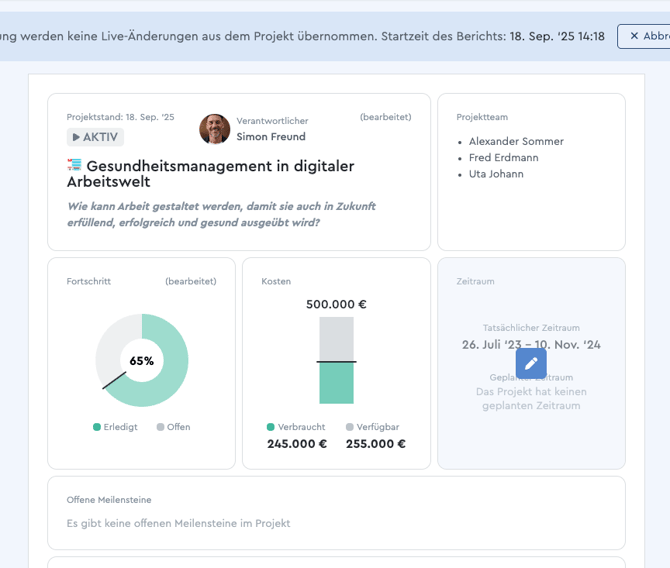The height and width of the screenshot is (568, 670).
Task: Click the blue pencil edit button in Zeitraum
Action: 531,363
